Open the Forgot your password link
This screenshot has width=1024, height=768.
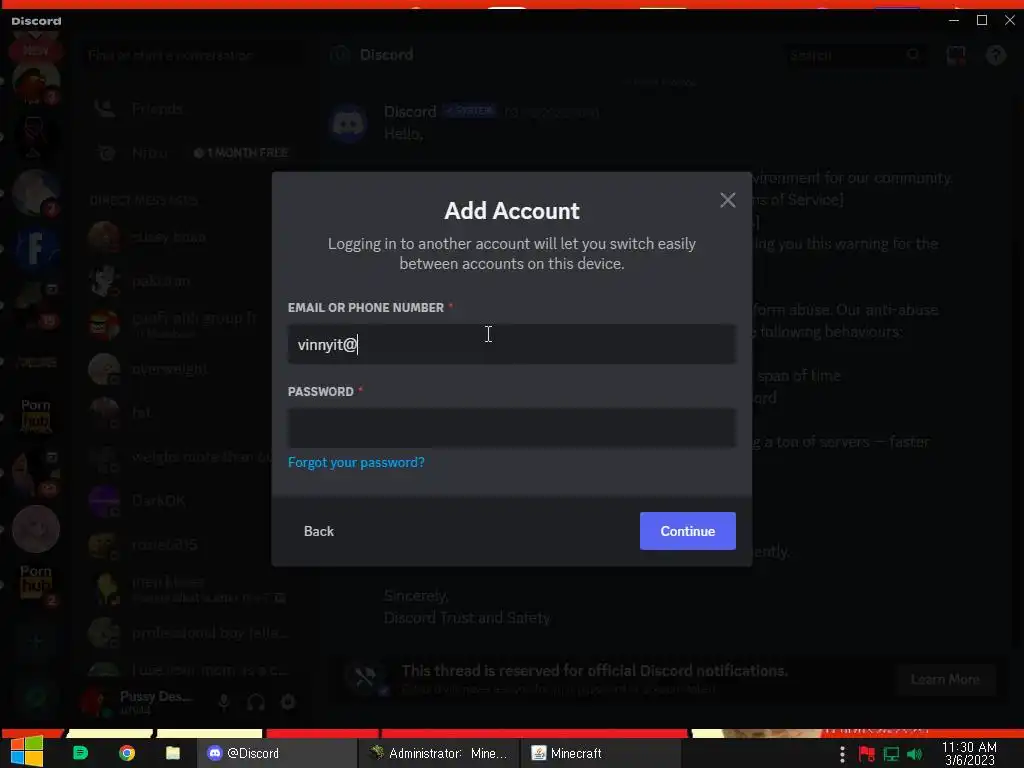click(356, 462)
